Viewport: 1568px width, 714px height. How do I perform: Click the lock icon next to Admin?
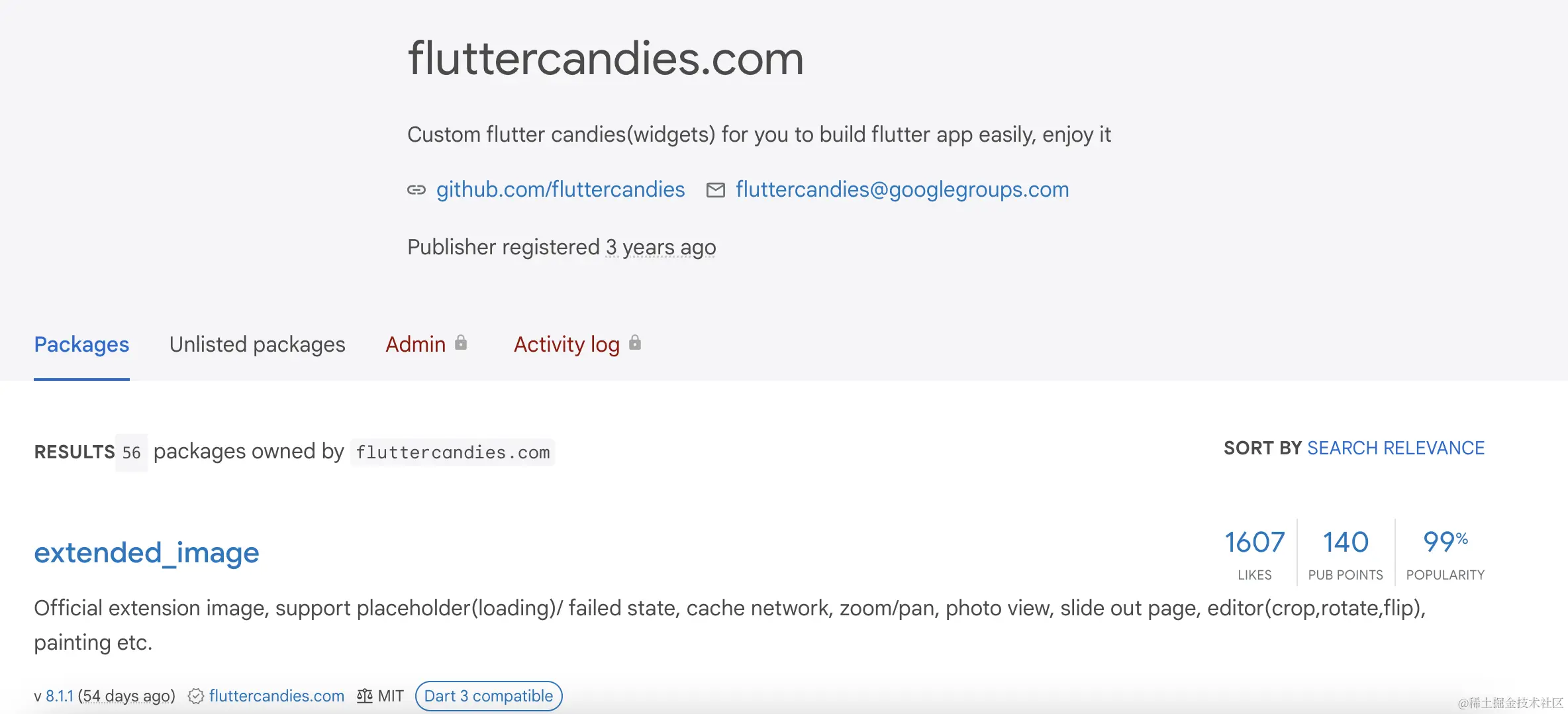461,343
